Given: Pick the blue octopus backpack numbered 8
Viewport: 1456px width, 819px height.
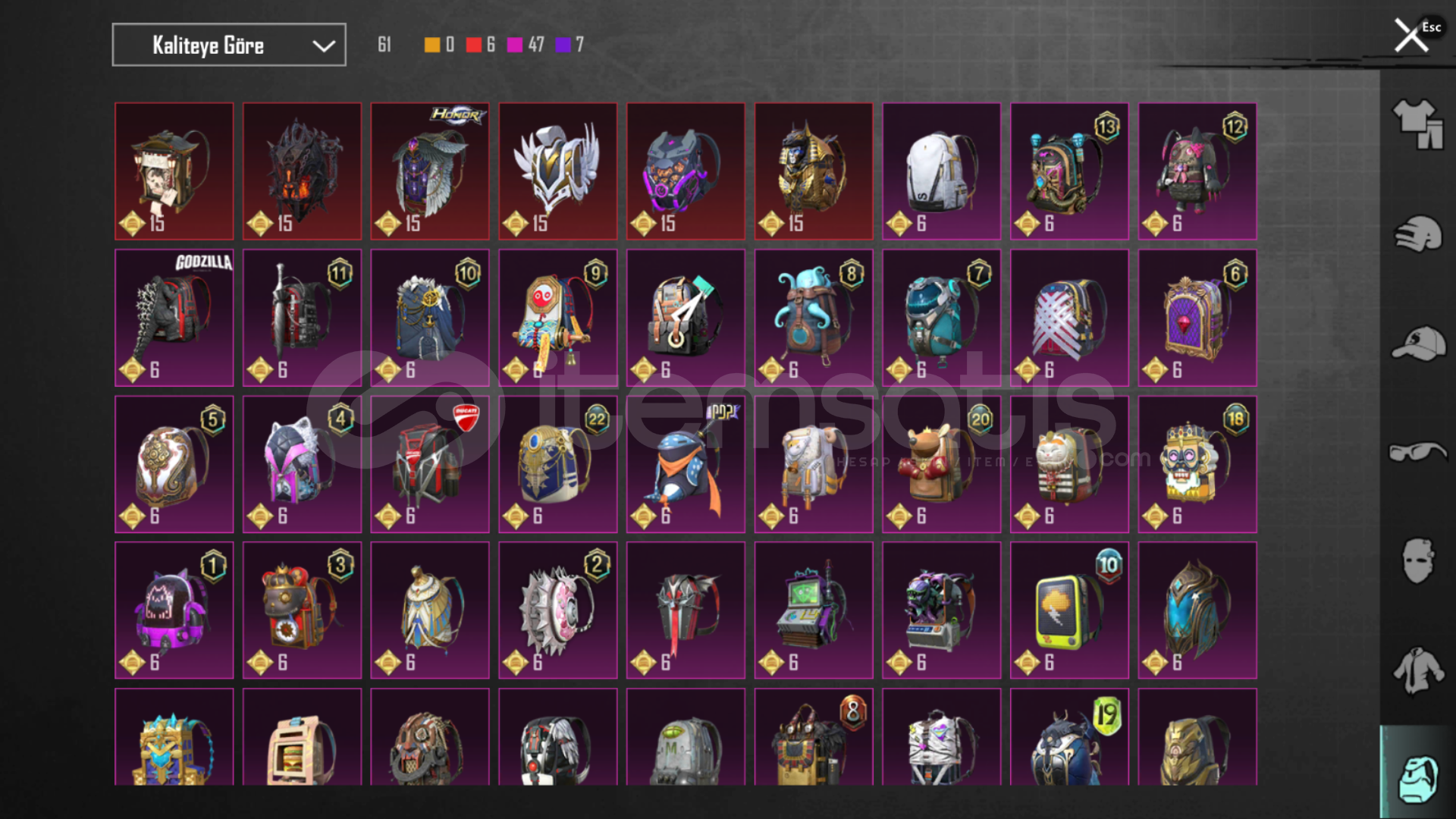Looking at the screenshot, I should tap(814, 318).
